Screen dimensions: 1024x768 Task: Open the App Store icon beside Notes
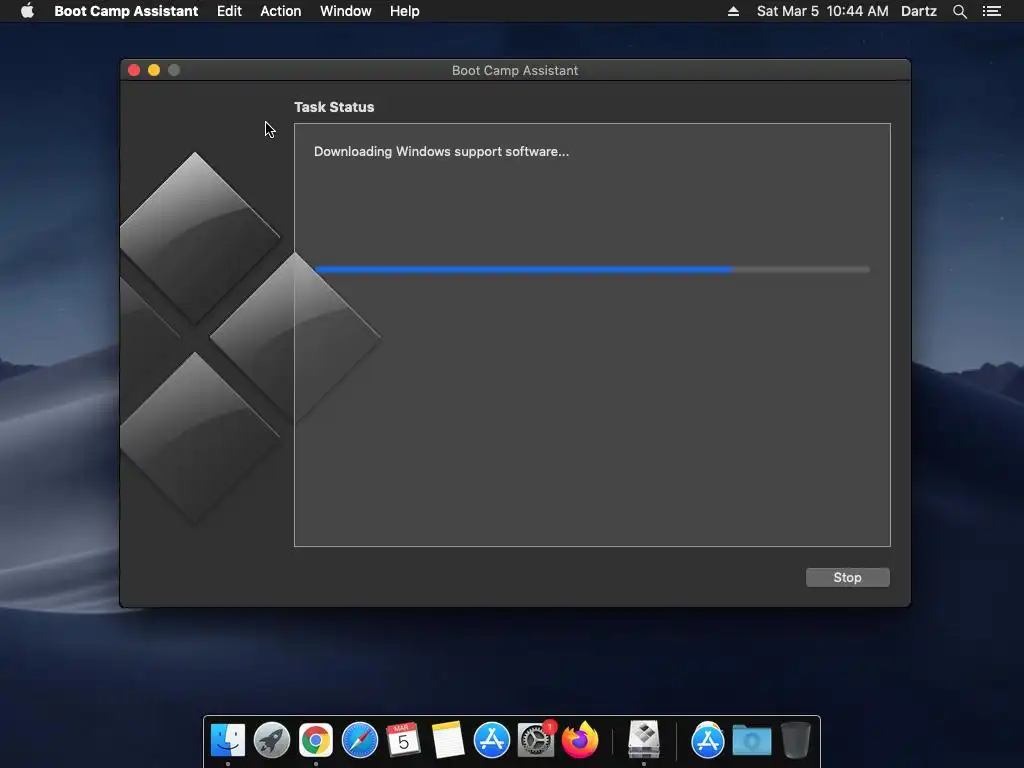(x=492, y=740)
